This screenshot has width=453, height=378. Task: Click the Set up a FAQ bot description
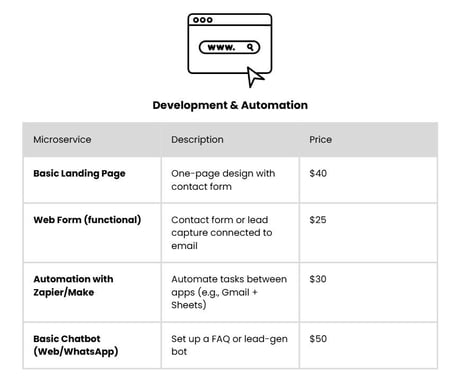tap(229, 345)
